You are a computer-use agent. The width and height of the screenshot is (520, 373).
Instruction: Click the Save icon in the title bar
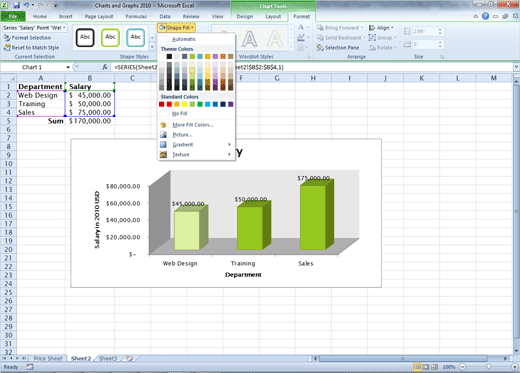(x=16, y=5)
